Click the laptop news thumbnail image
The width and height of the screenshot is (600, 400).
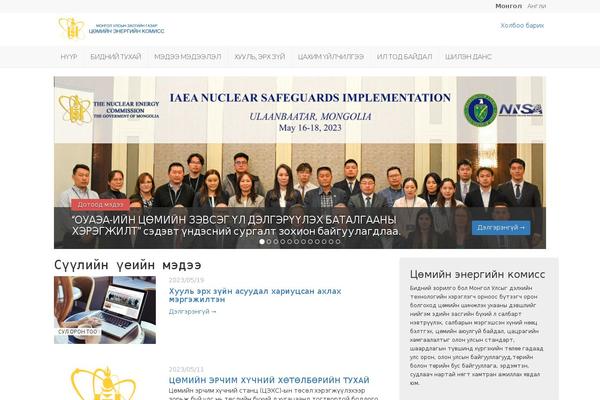(105, 310)
